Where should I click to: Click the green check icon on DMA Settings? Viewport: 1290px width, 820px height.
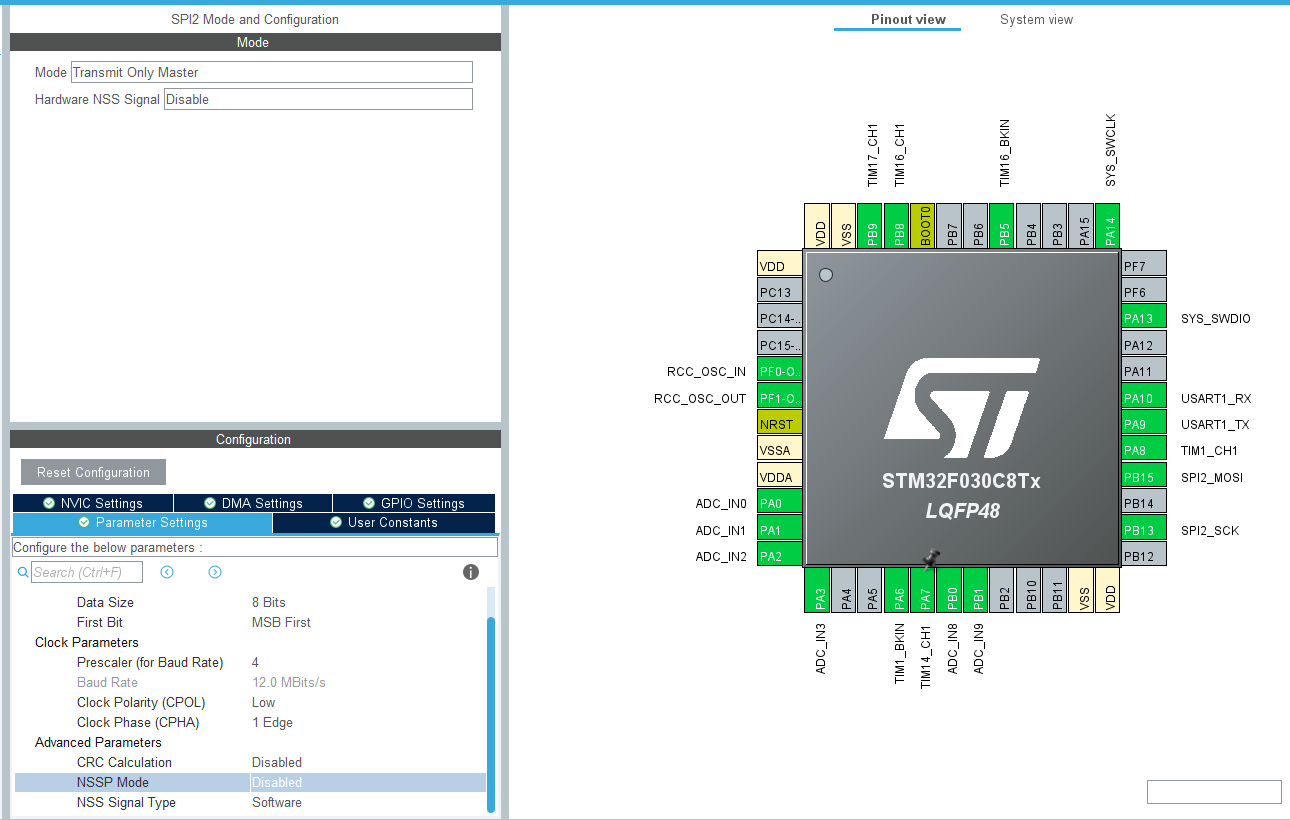209,503
